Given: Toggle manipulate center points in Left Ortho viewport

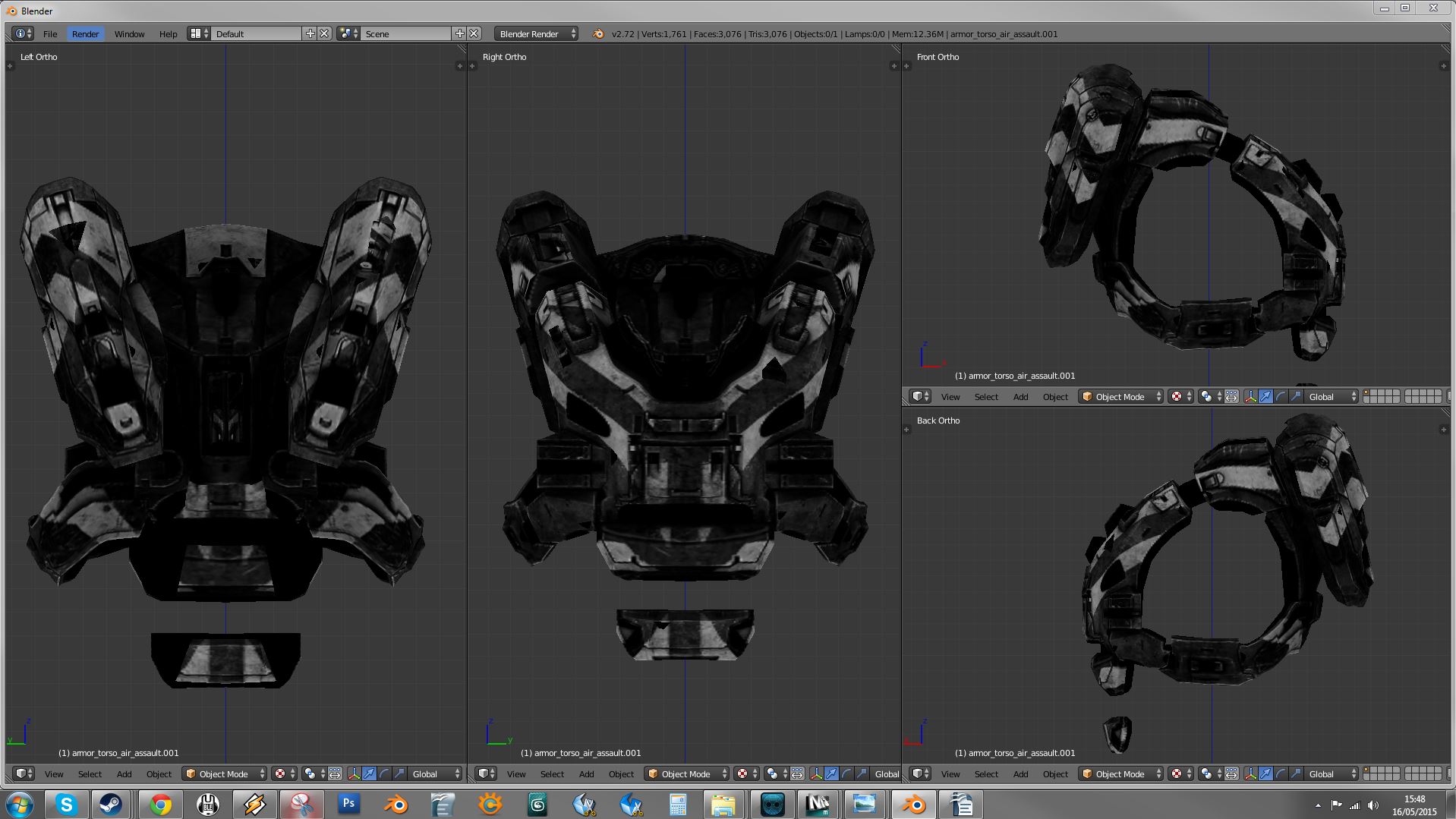Looking at the screenshot, I should click(x=335, y=773).
